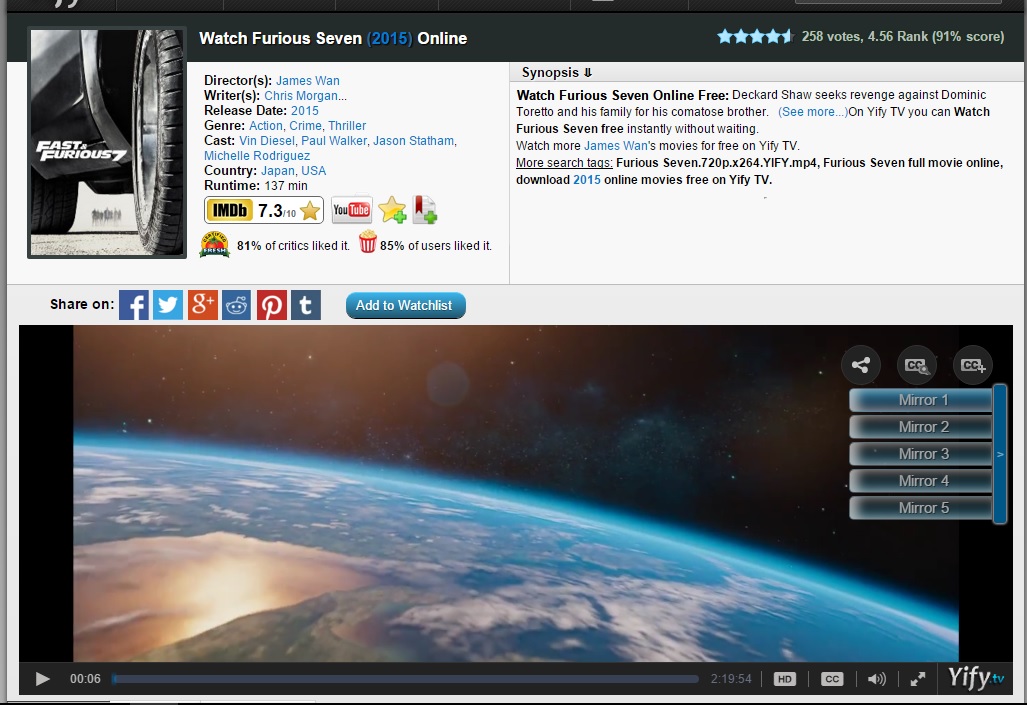Browse the Thriller genre link

[347, 126]
